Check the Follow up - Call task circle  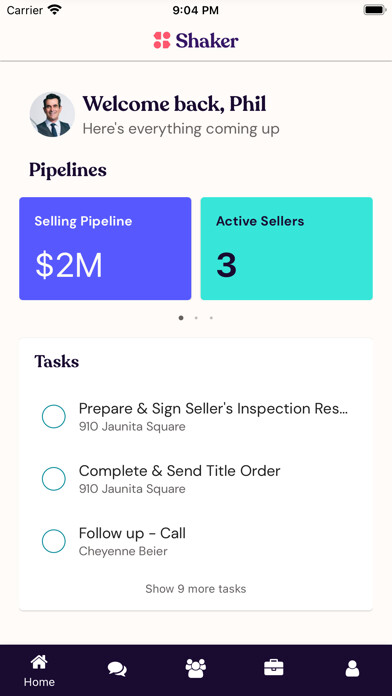point(54,541)
